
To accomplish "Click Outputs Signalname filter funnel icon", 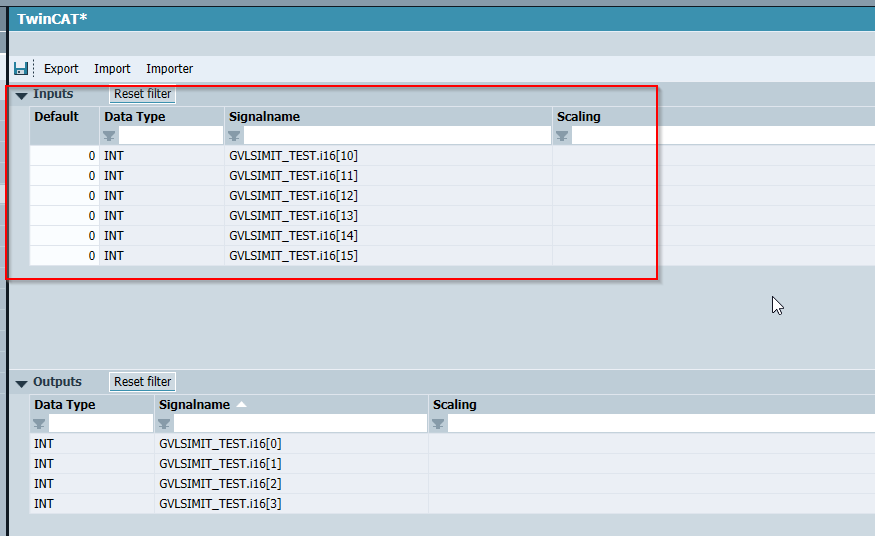I will point(164,424).
